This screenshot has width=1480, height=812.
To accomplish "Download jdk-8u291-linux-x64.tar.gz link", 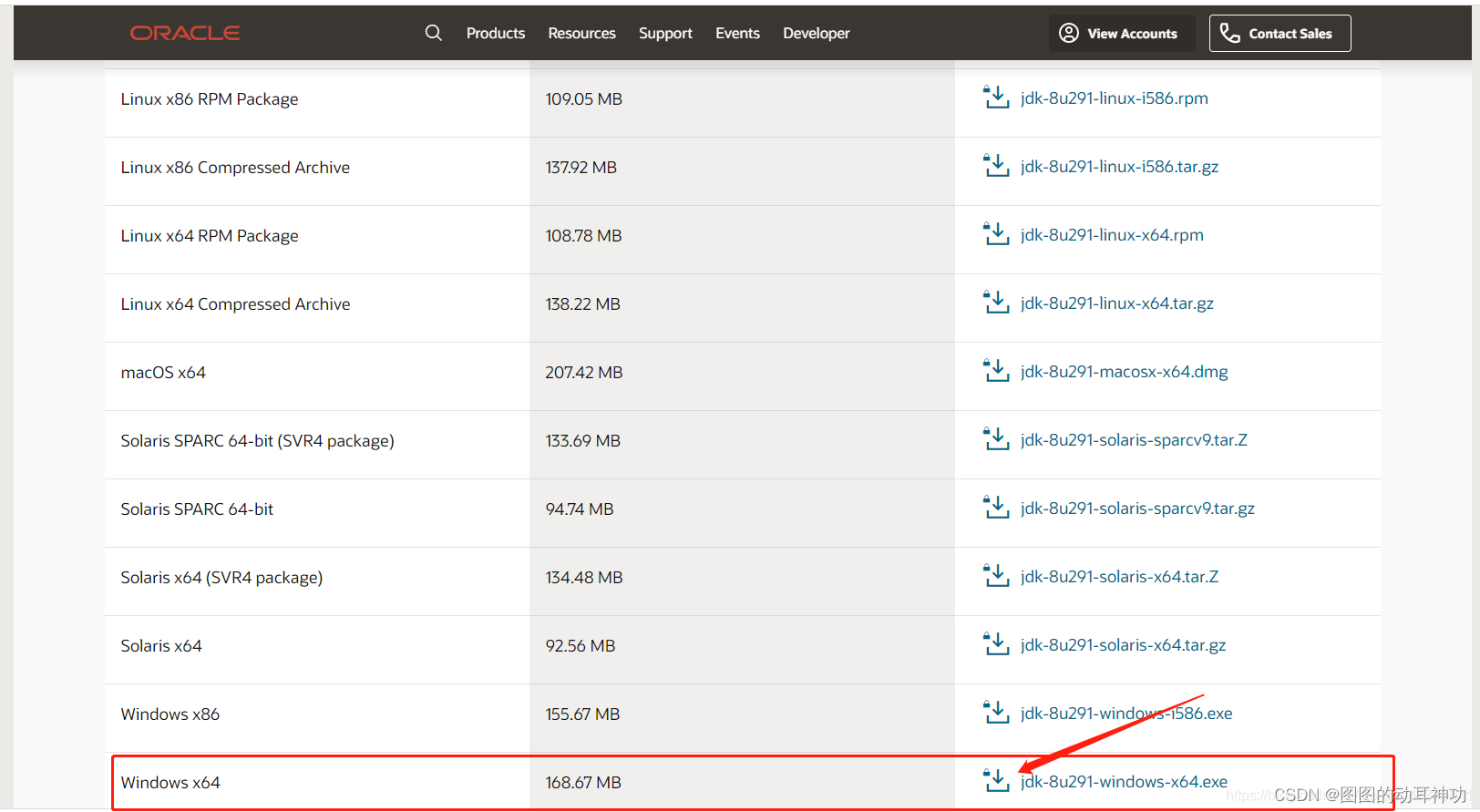I will point(1117,303).
